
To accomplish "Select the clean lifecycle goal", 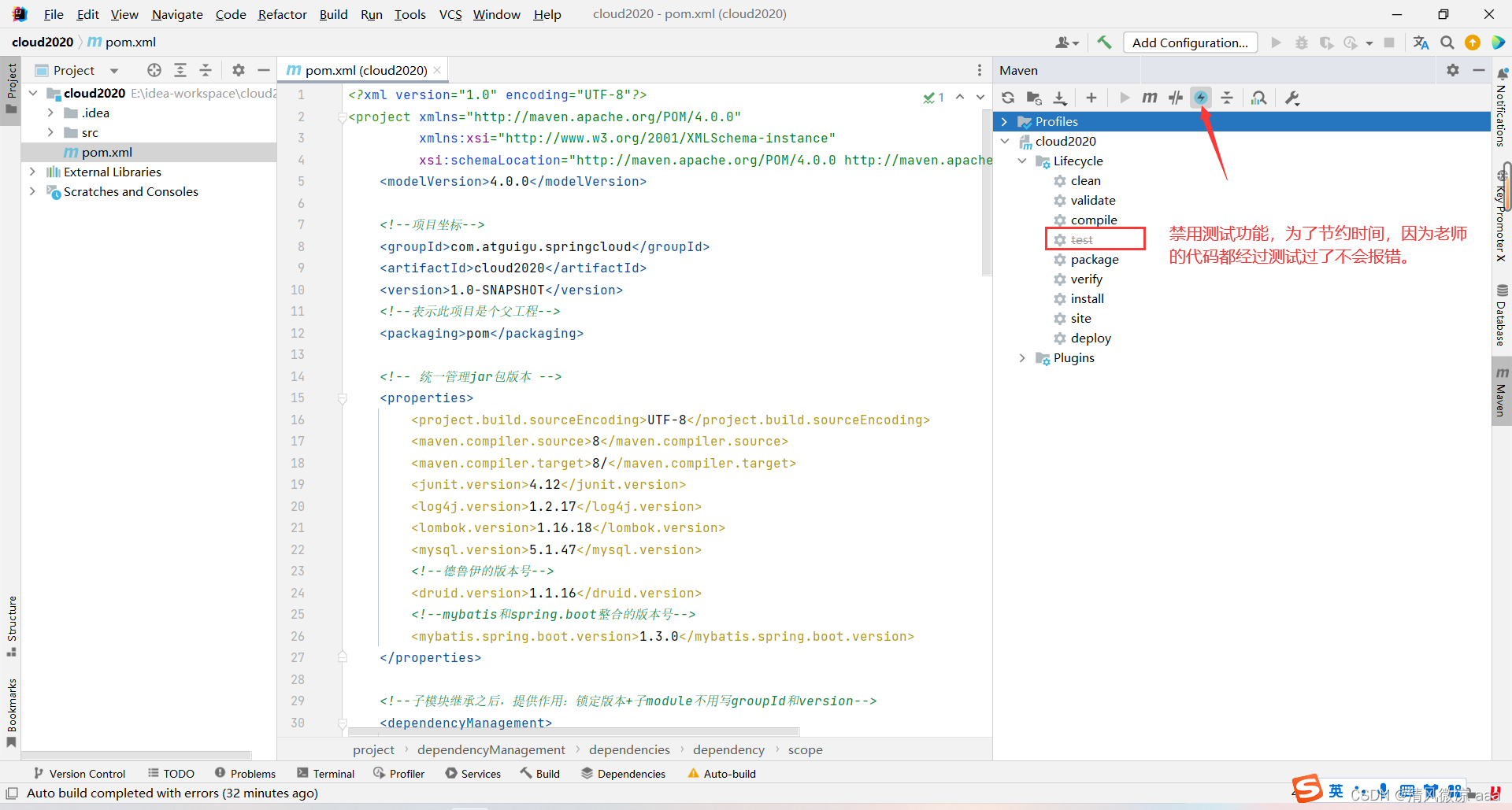I will click(x=1085, y=180).
